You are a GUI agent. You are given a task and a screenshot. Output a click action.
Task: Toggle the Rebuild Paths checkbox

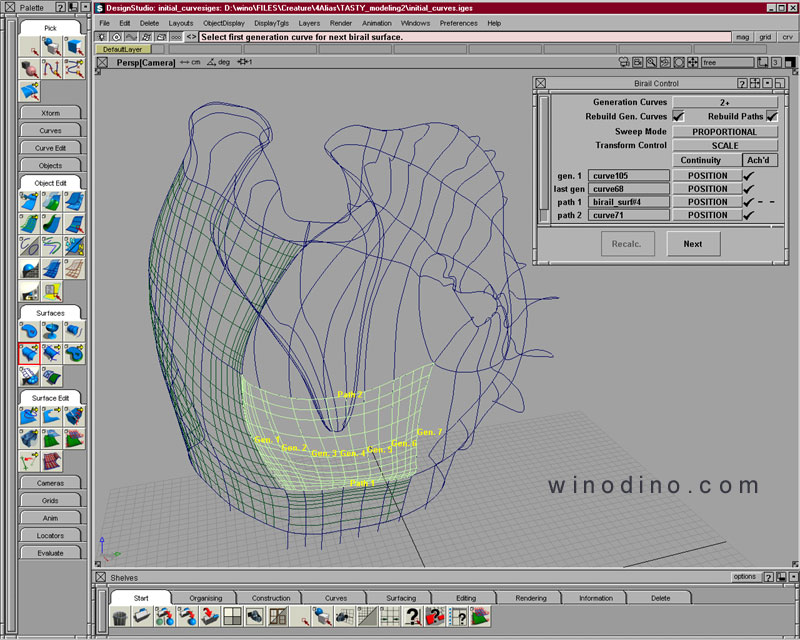771,117
